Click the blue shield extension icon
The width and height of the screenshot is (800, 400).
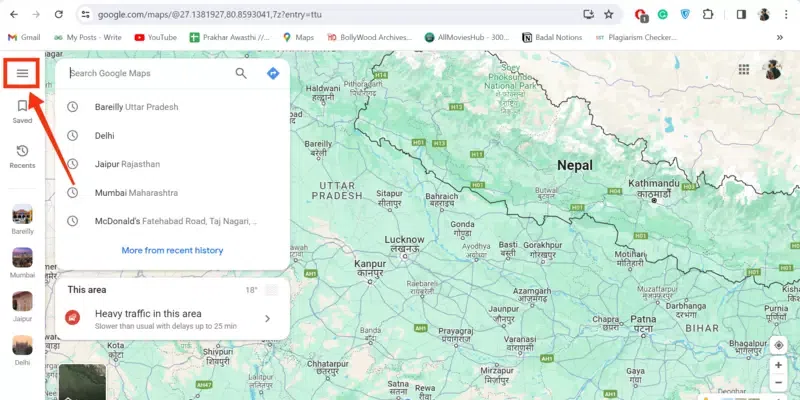(685, 14)
